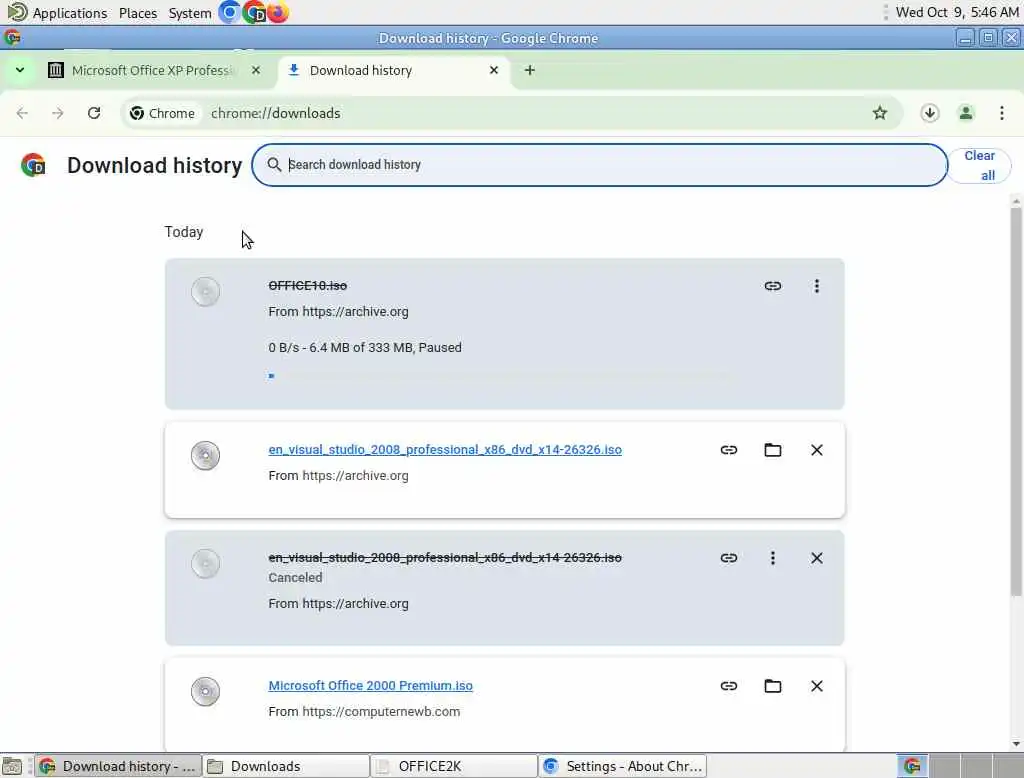Reload the downloads page
The height and width of the screenshot is (778, 1024).
[94, 113]
